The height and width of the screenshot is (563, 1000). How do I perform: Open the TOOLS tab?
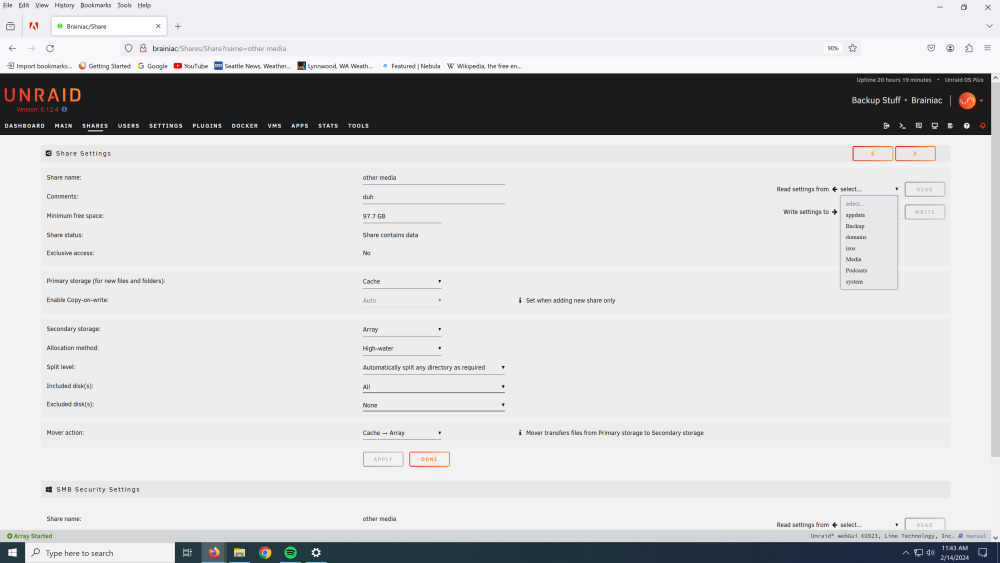pos(358,126)
